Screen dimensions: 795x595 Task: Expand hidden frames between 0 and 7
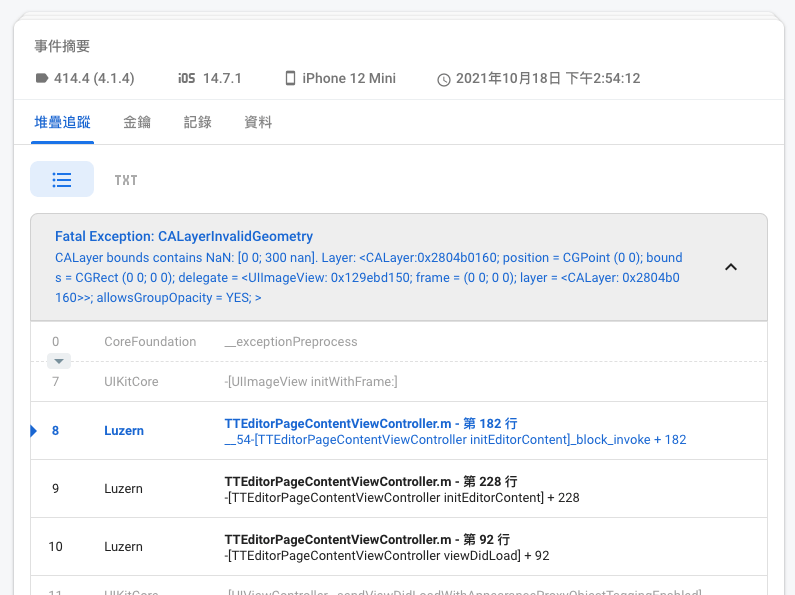click(59, 361)
